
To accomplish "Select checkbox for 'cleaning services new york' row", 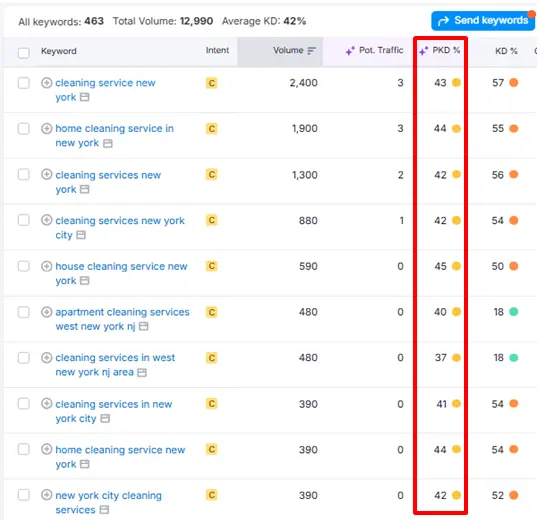I will click(x=23, y=174).
